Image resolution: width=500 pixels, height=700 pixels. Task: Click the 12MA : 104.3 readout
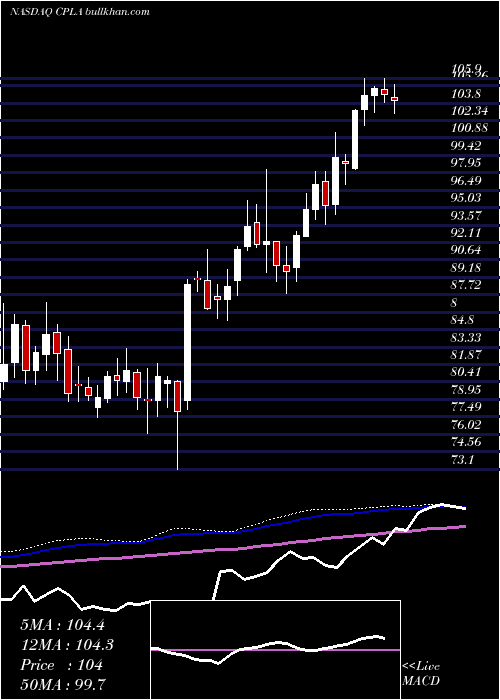(x=67, y=645)
